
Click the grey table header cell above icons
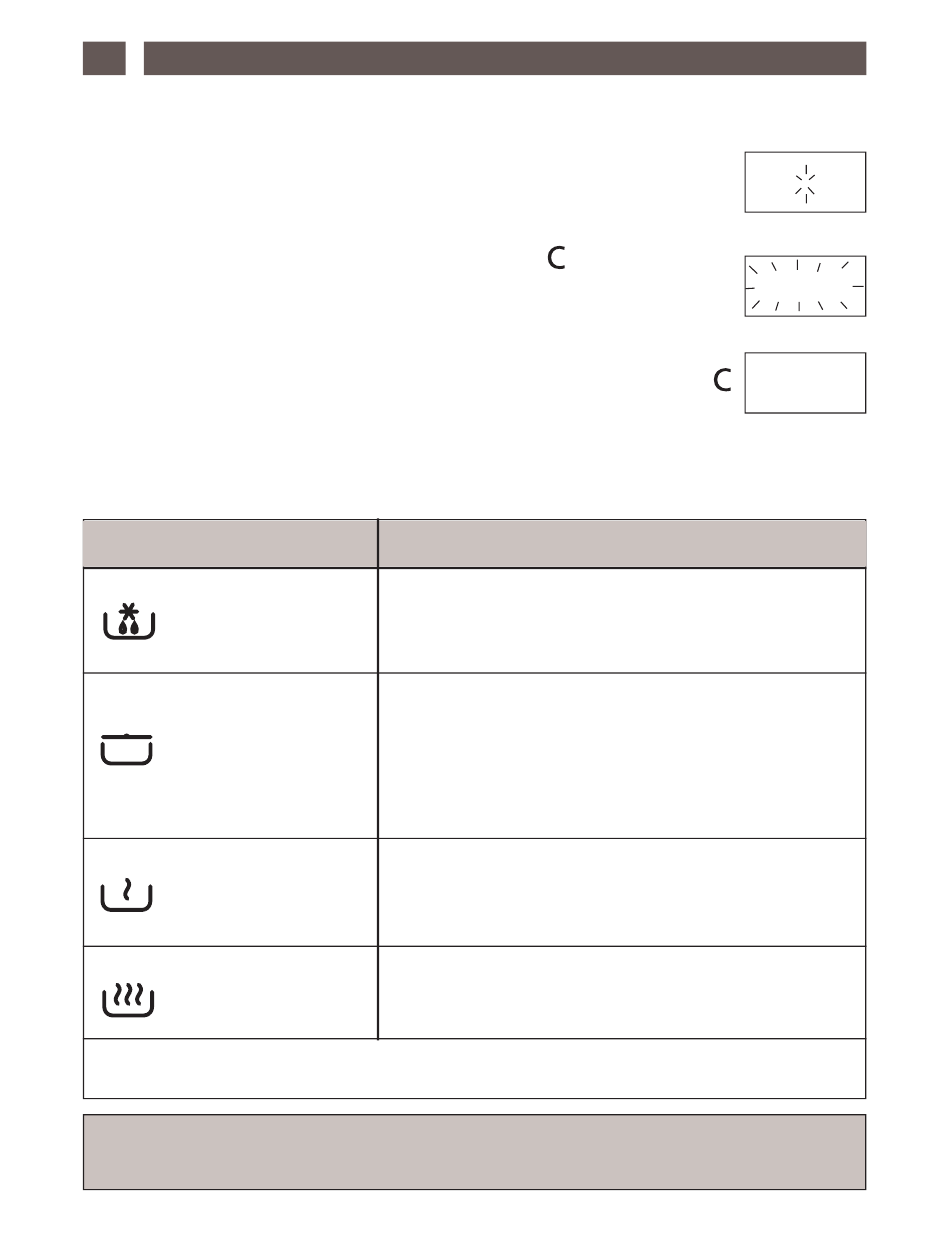coord(230,543)
